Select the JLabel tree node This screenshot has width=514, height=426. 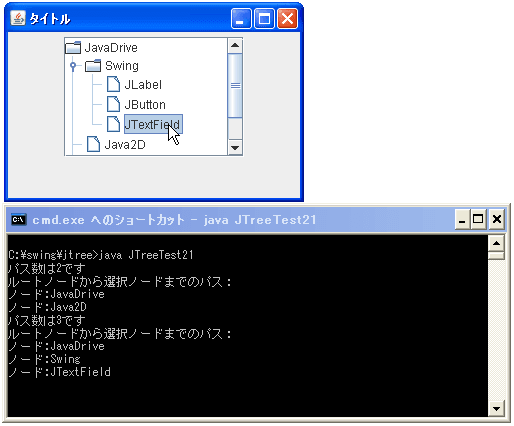tap(143, 85)
